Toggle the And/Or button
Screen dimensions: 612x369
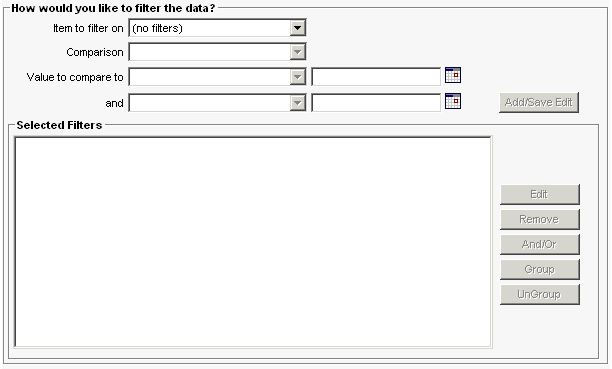click(x=540, y=244)
